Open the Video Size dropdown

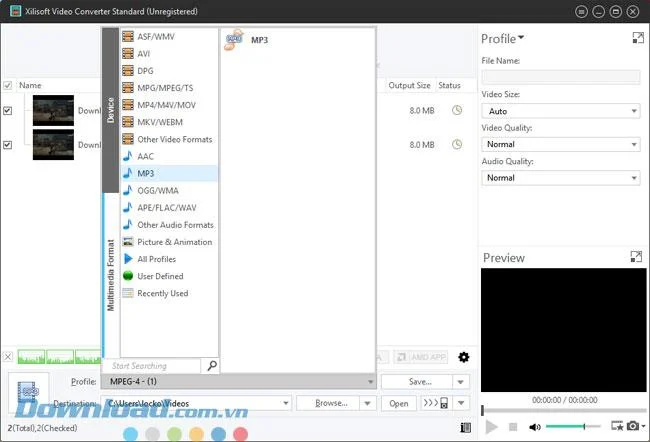pyautogui.click(x=560, y=111)
